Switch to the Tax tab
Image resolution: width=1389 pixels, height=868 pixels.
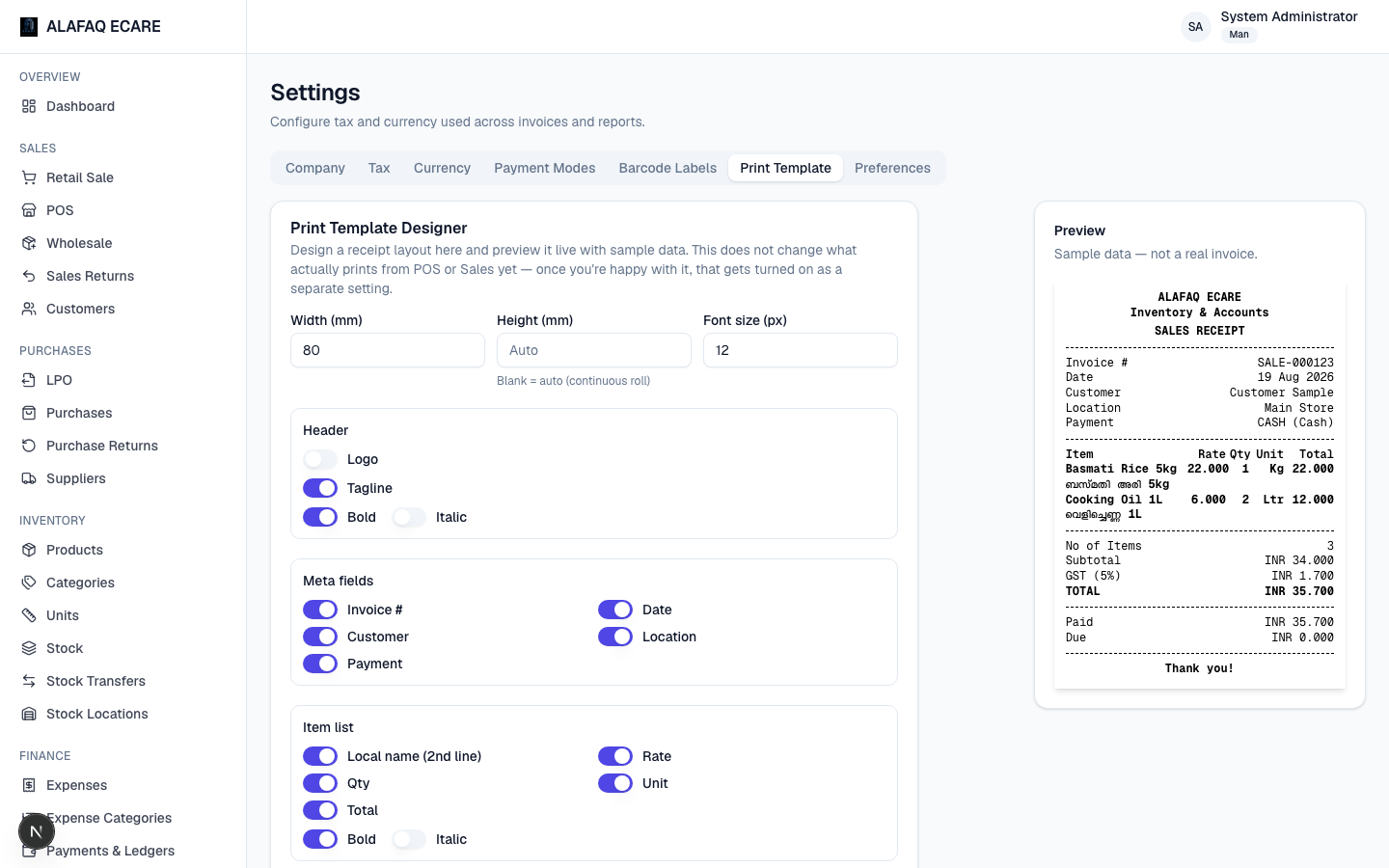point(379,168)
